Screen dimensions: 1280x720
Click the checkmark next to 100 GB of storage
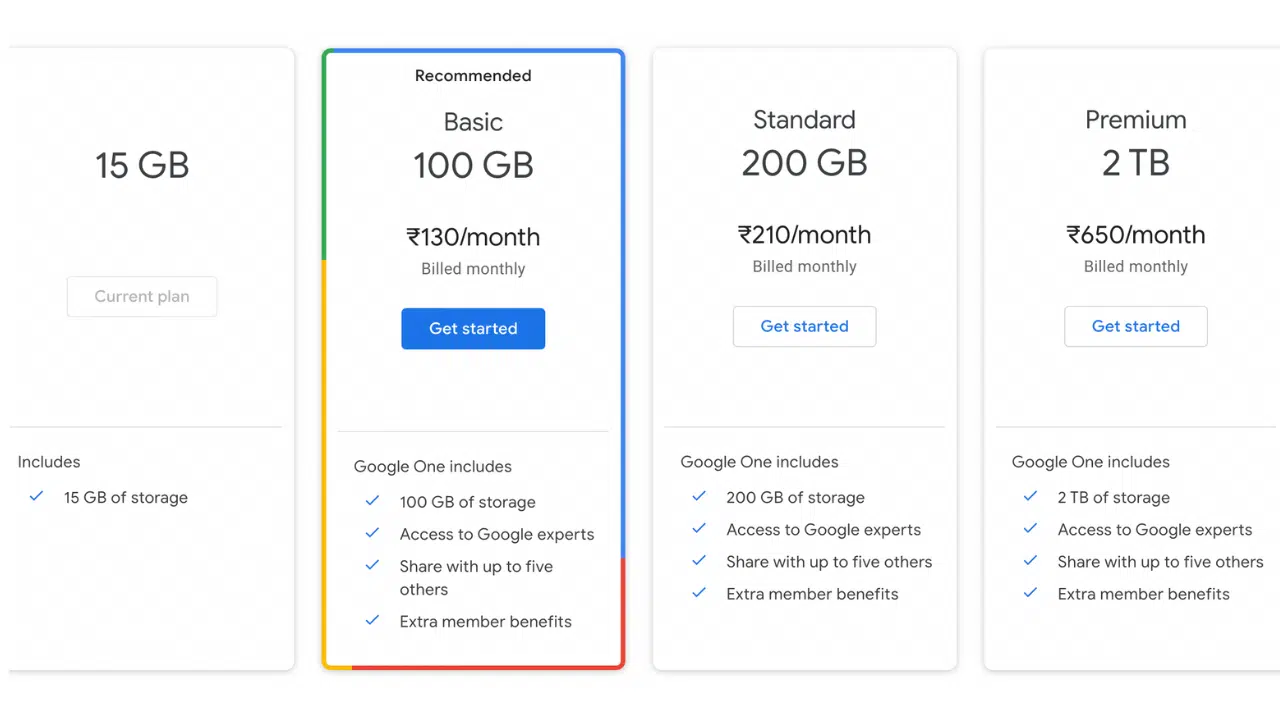click(372, 501)
